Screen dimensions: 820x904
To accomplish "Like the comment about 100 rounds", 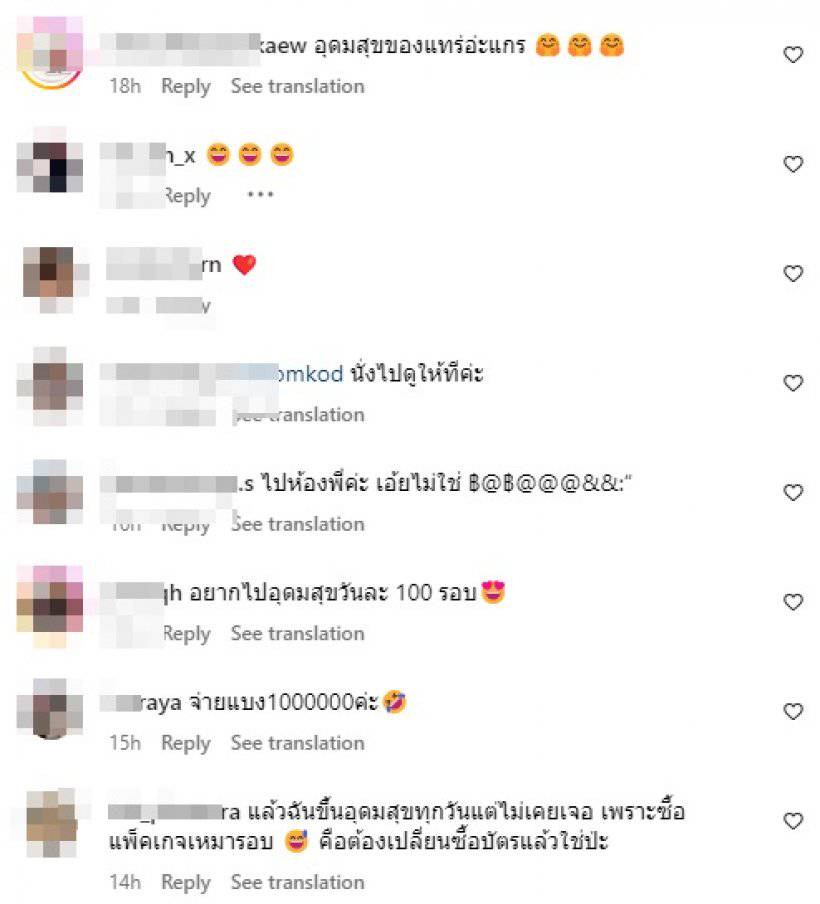I will coord(793,602).
